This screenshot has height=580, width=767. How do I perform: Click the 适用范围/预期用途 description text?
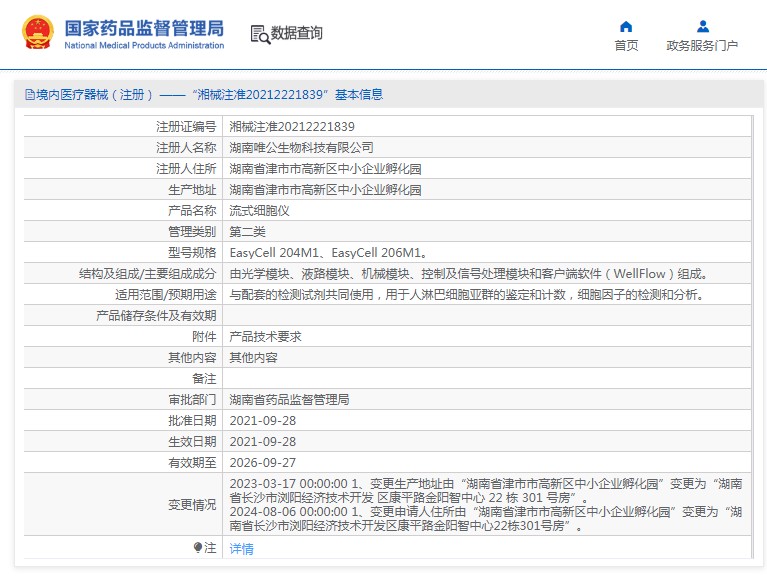pos(467,295)
